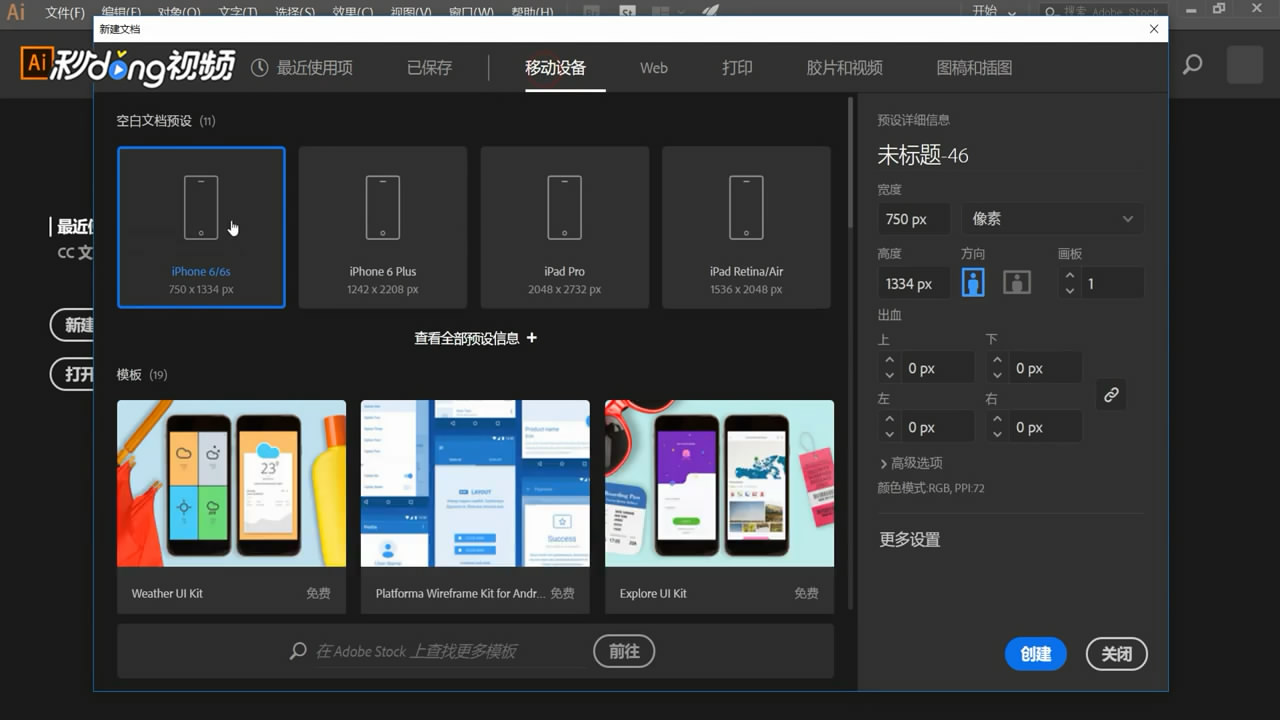1280x720 pixels.
Task: Open the 打印 tab
Action: coord(737,68)
